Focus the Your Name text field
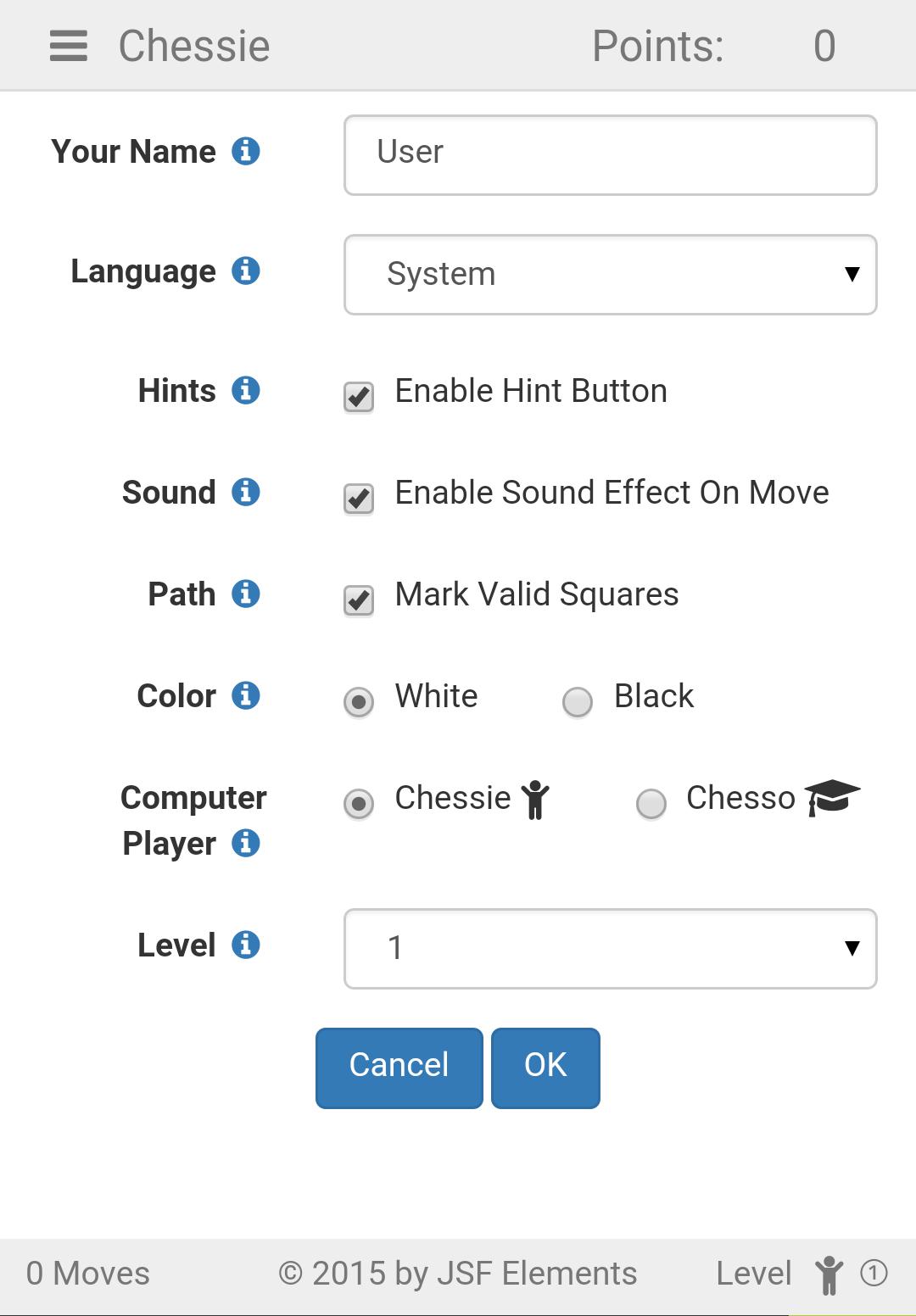This screenshot has width=916, height=1316. (611, 155)
